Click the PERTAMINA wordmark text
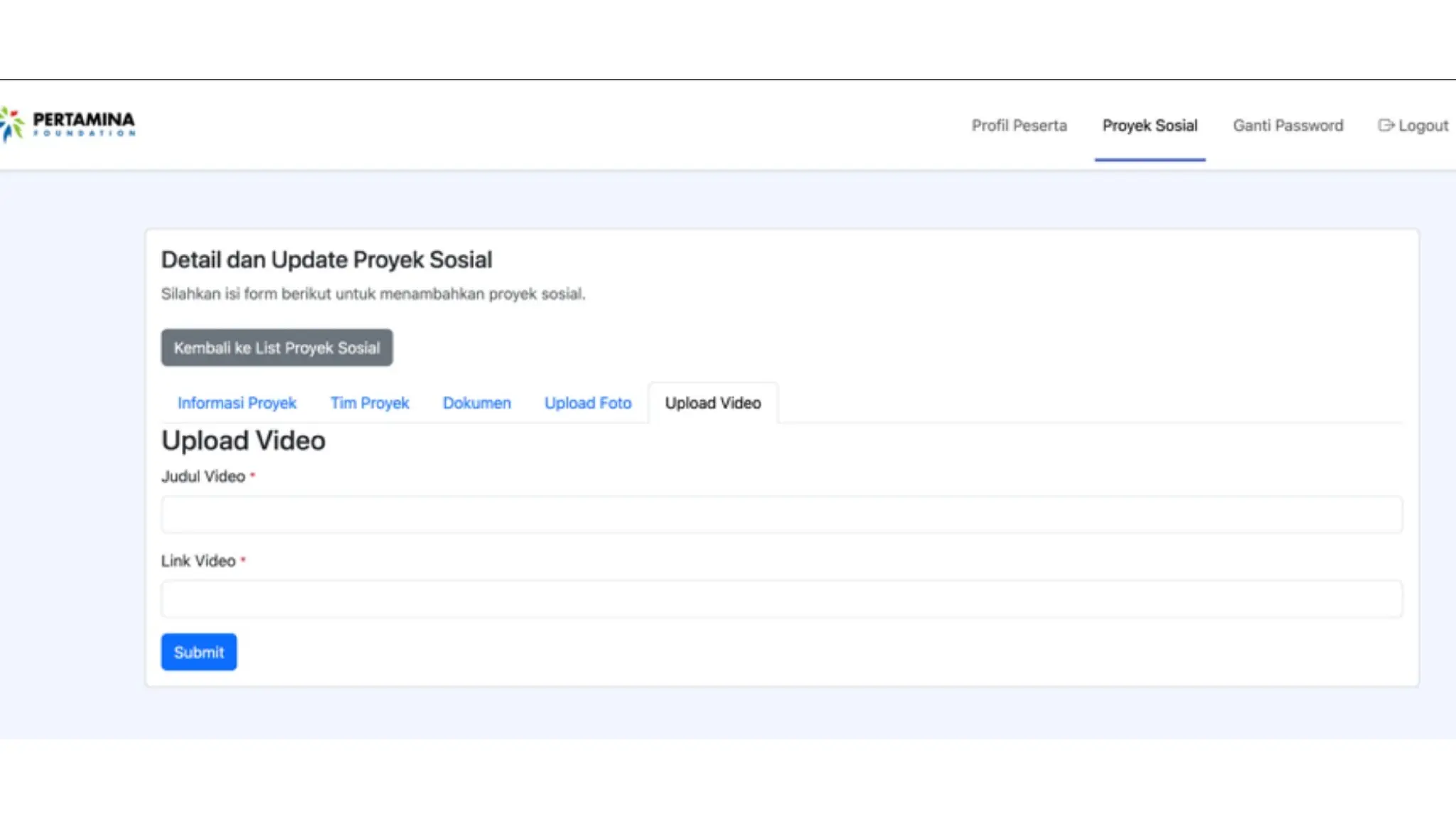This screenshot has width=1456, height=819. [84, 119]
